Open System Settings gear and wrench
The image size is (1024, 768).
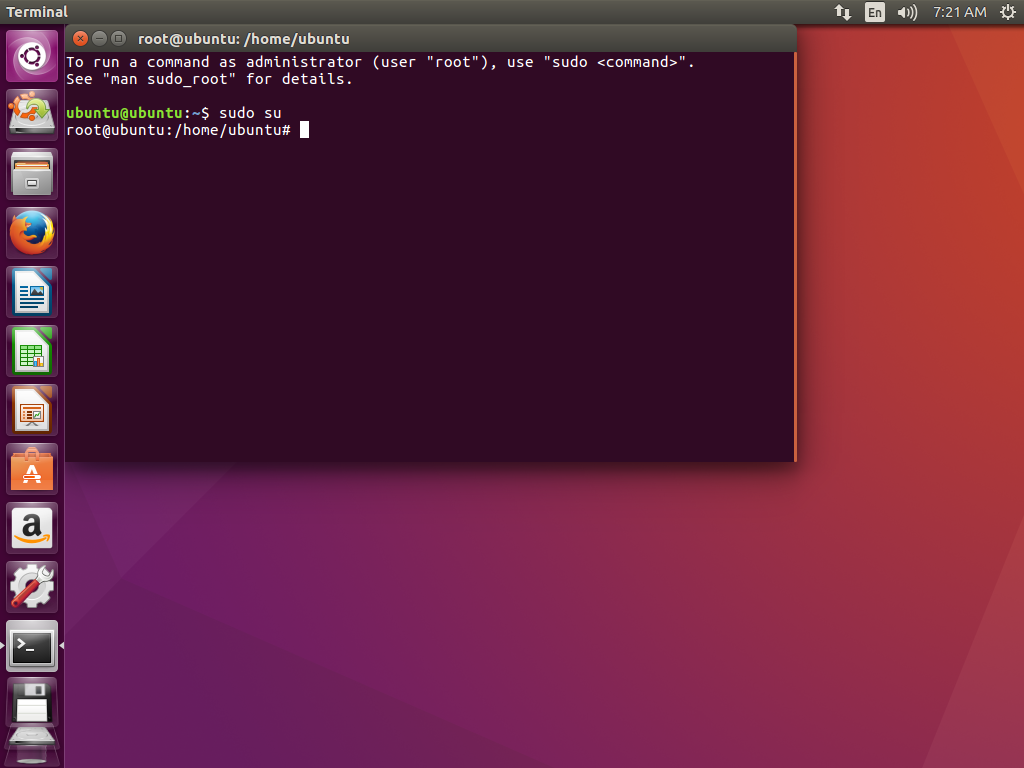click(32, 587)
